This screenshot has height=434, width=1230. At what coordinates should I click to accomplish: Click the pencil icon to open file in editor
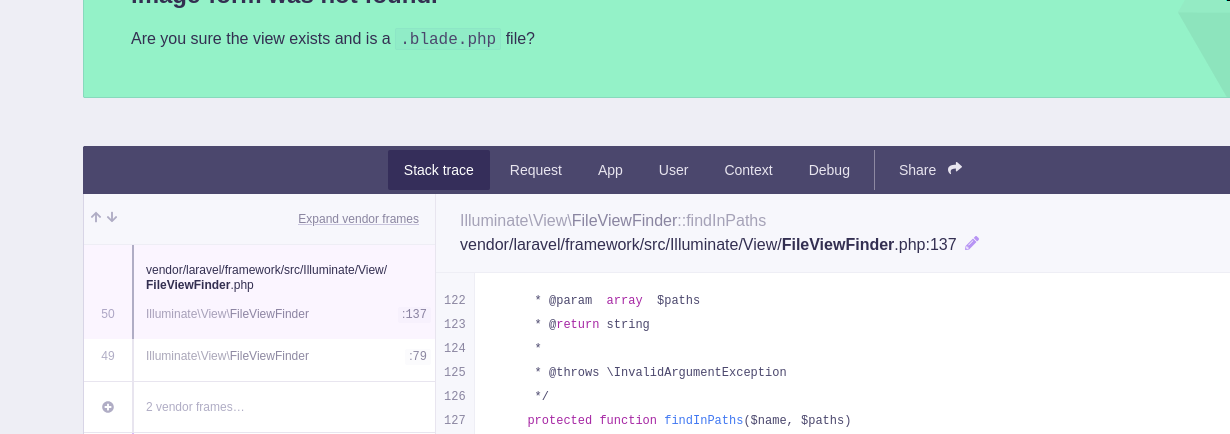click(x=972, y=243)
